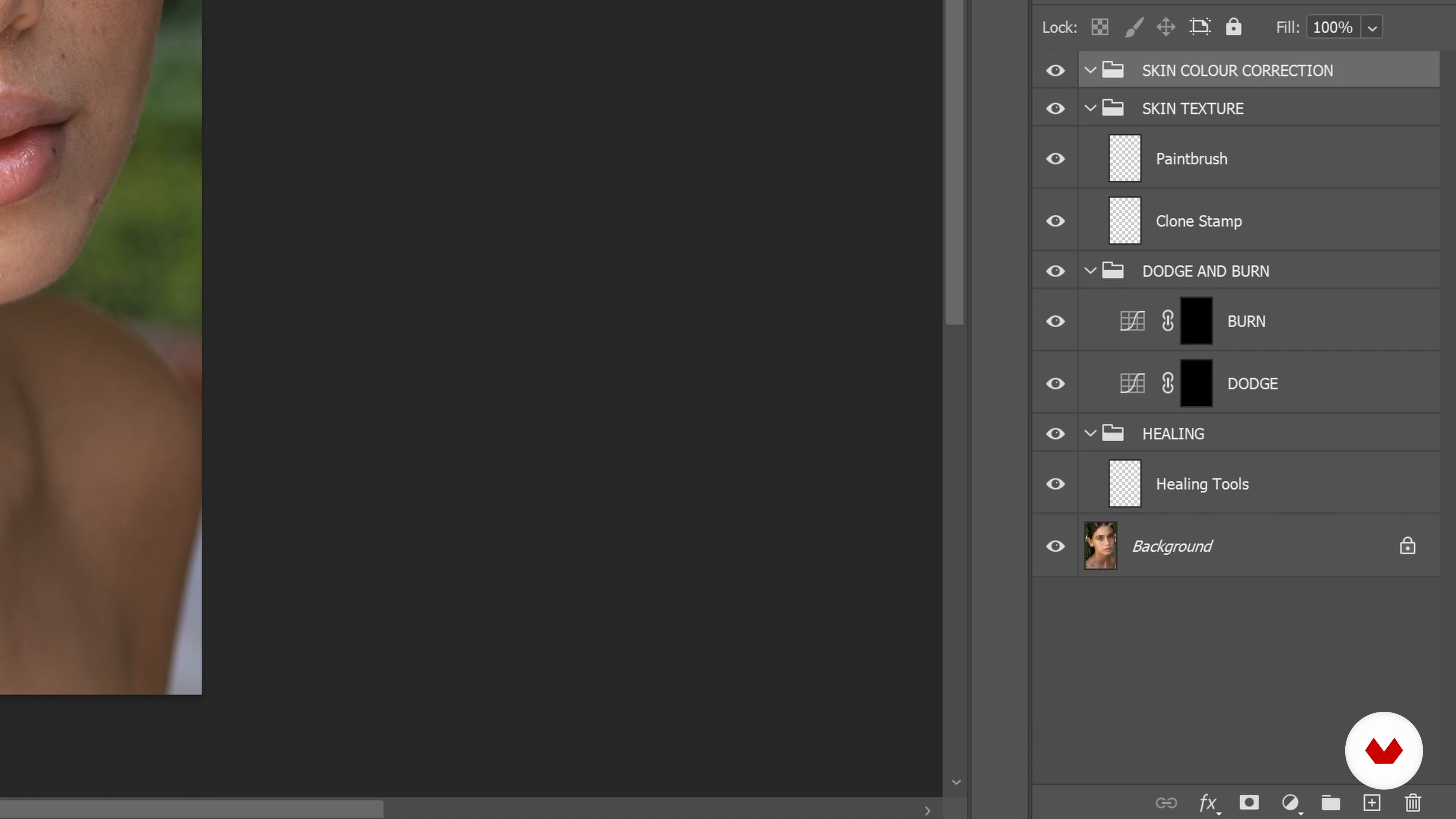Create new fill or adjustment layer

coord(1290,803)
